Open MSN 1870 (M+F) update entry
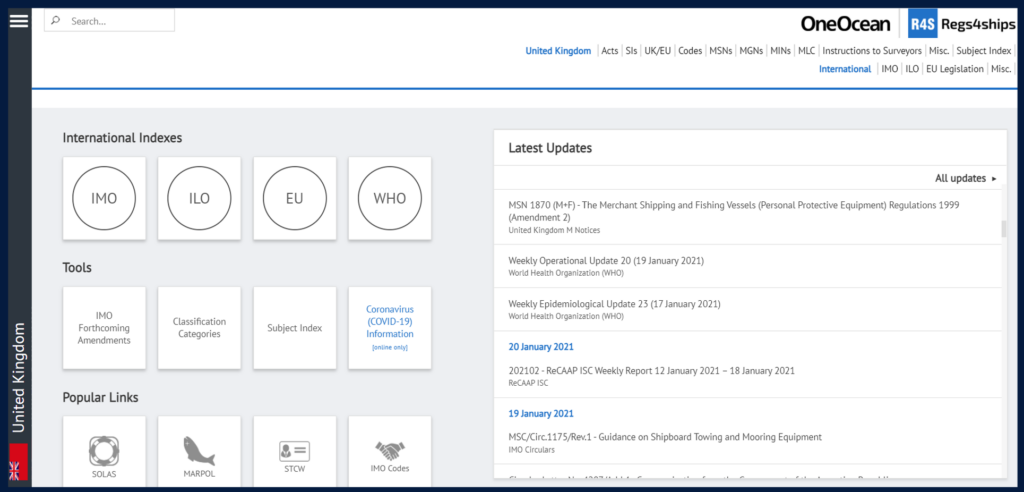The width and height of the screenshot is (1024, 492). coord(748,217)
